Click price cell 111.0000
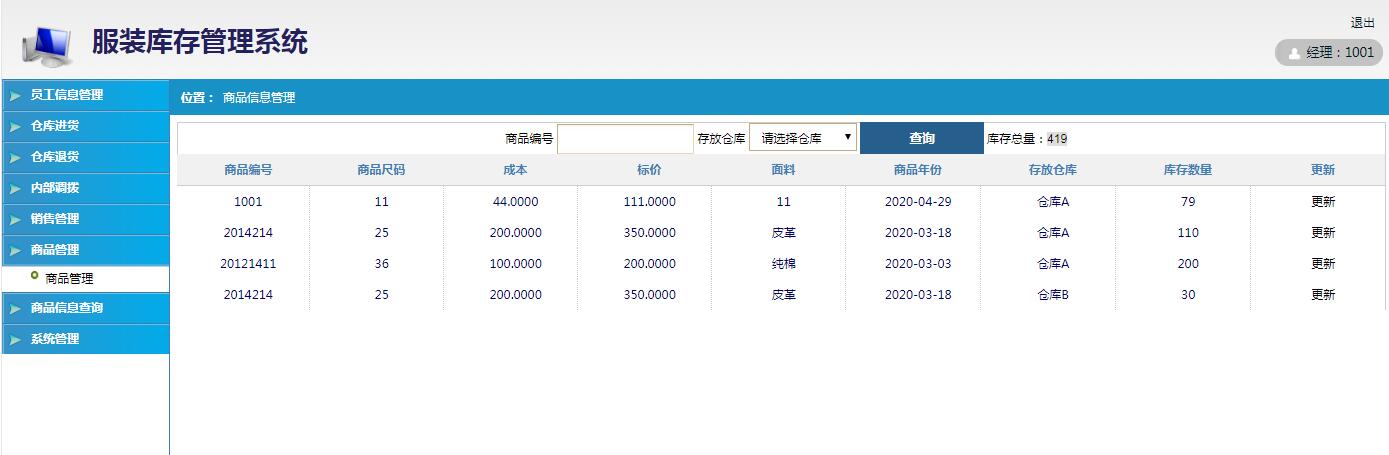This screenshot has height=455, width=1389. (649, 202)
